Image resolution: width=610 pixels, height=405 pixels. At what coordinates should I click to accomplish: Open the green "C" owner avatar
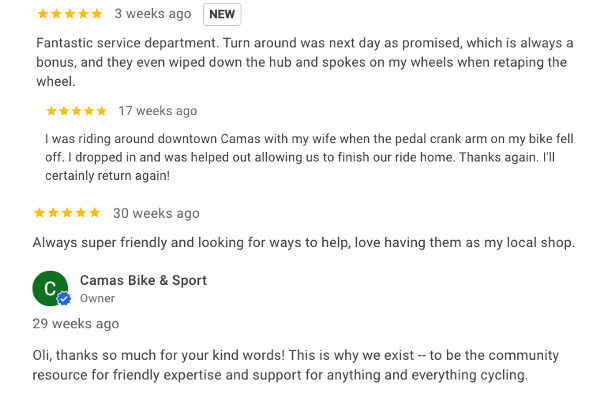coord(50,288)
